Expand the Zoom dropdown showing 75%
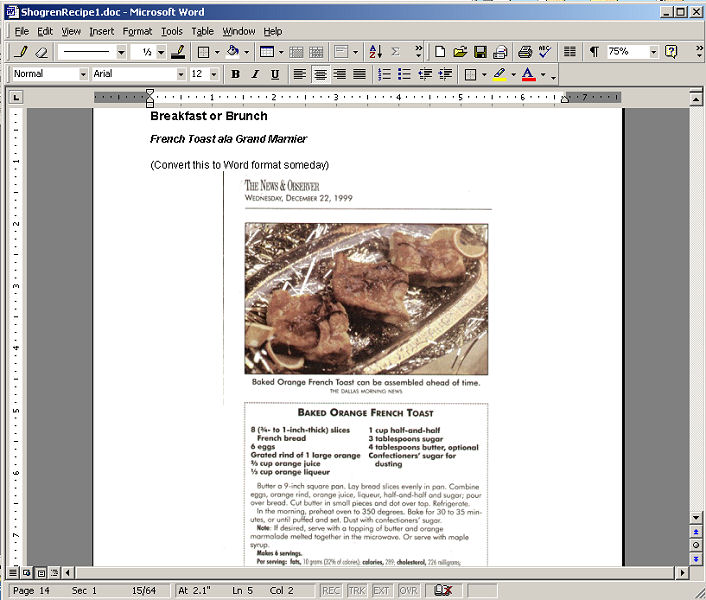This screenshot has height=600, width=706. tap(654, 52)
